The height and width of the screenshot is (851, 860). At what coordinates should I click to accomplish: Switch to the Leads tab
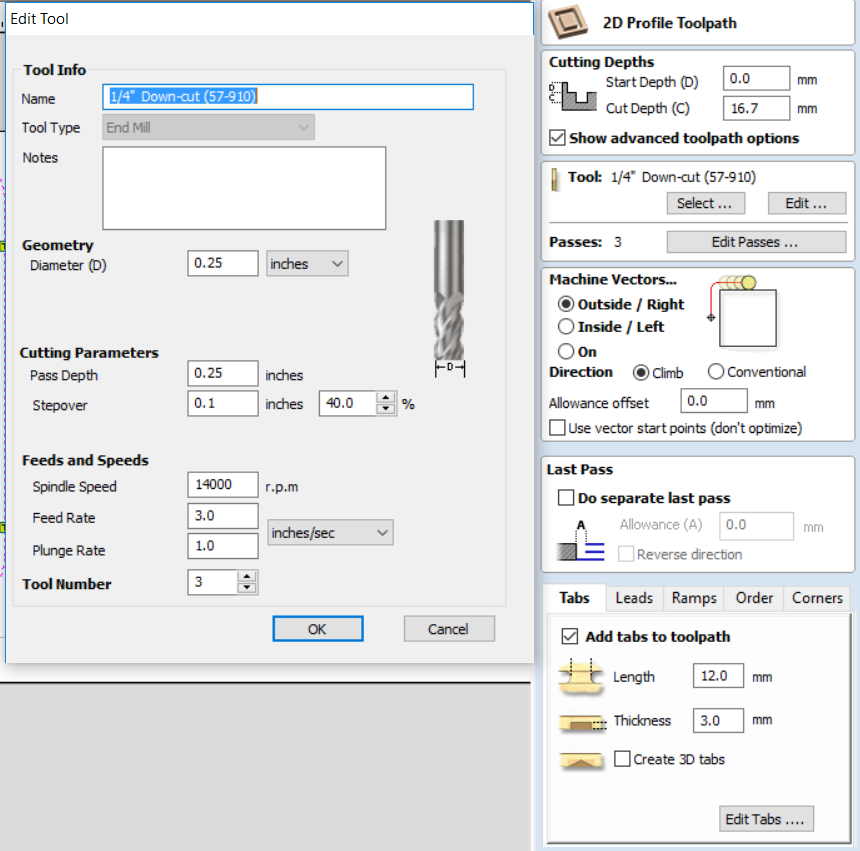[634, 598]
